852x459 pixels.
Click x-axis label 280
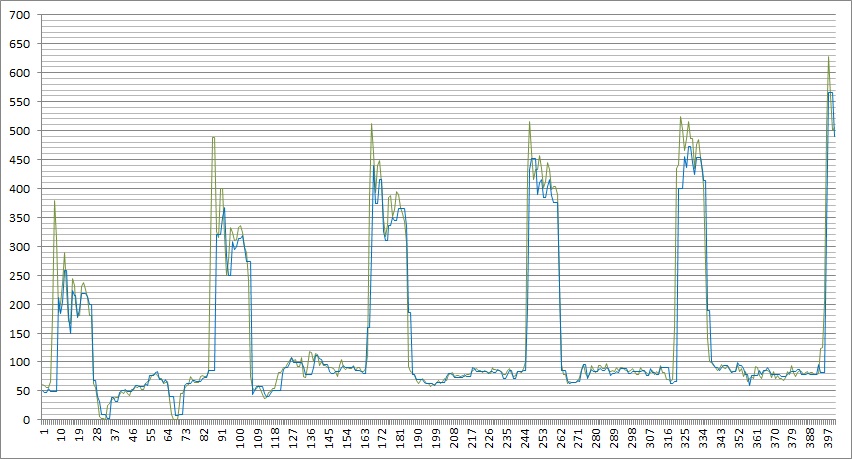point(597,438)
